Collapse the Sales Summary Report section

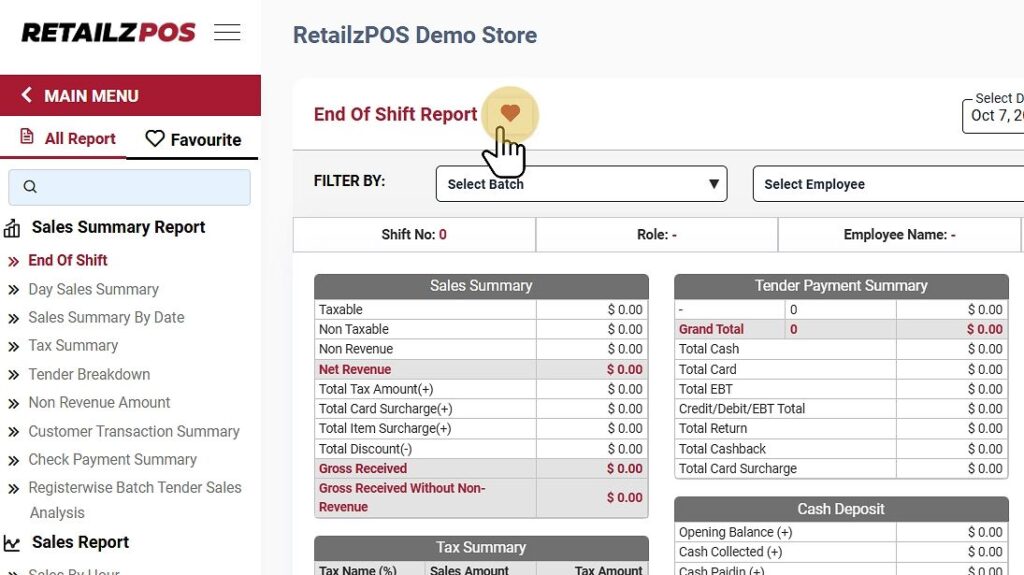pos(118,227)
